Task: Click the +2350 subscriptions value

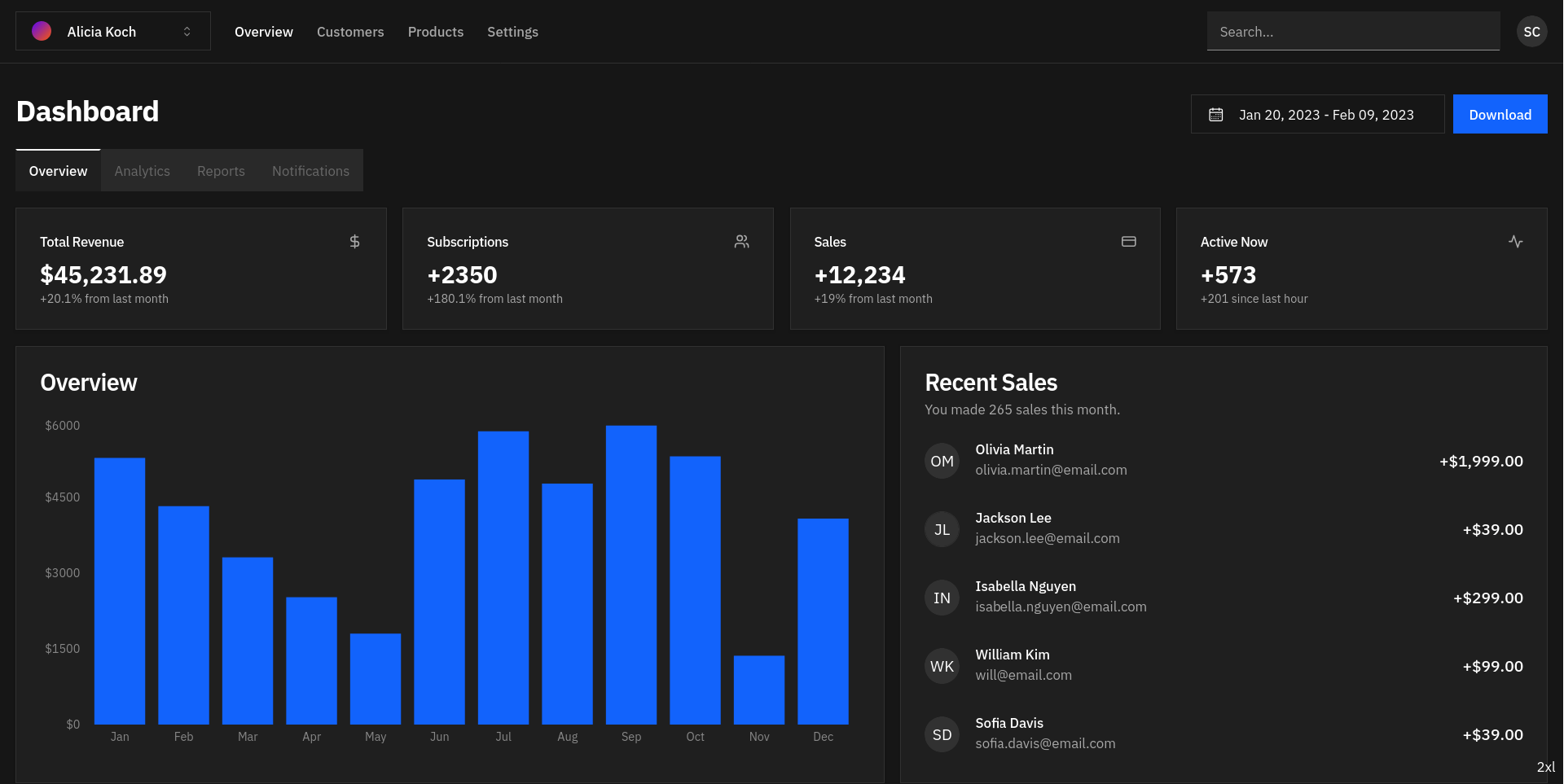Action: 462,275
